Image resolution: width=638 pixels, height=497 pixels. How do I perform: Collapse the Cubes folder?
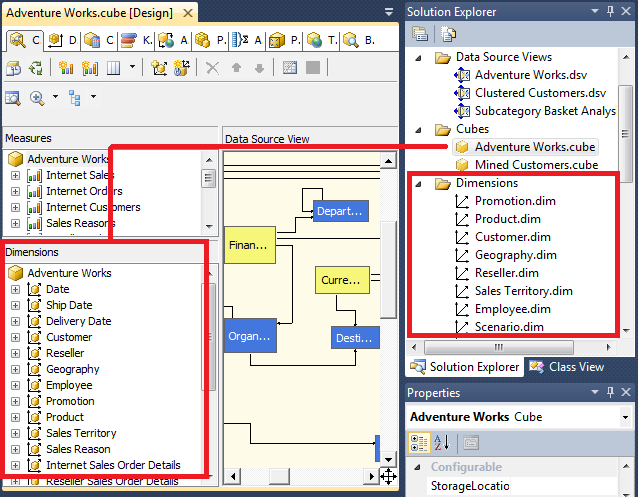(x=418, y=130)
